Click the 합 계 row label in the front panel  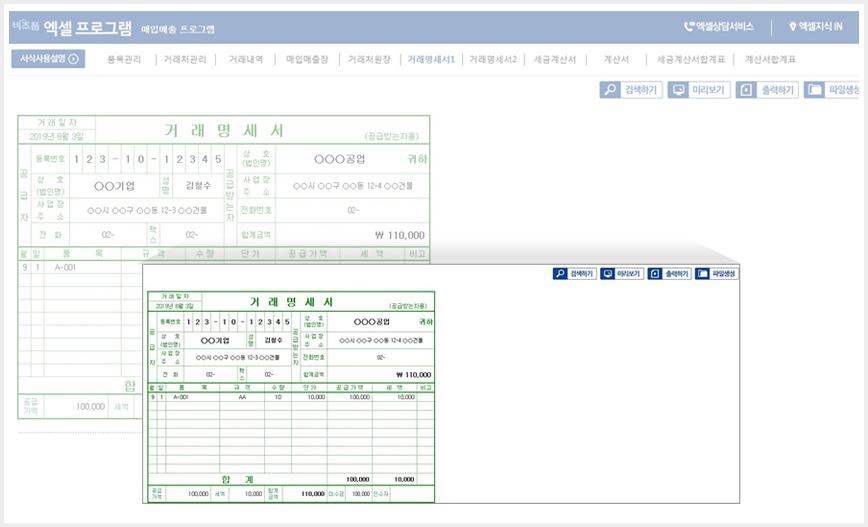(237, 479)
